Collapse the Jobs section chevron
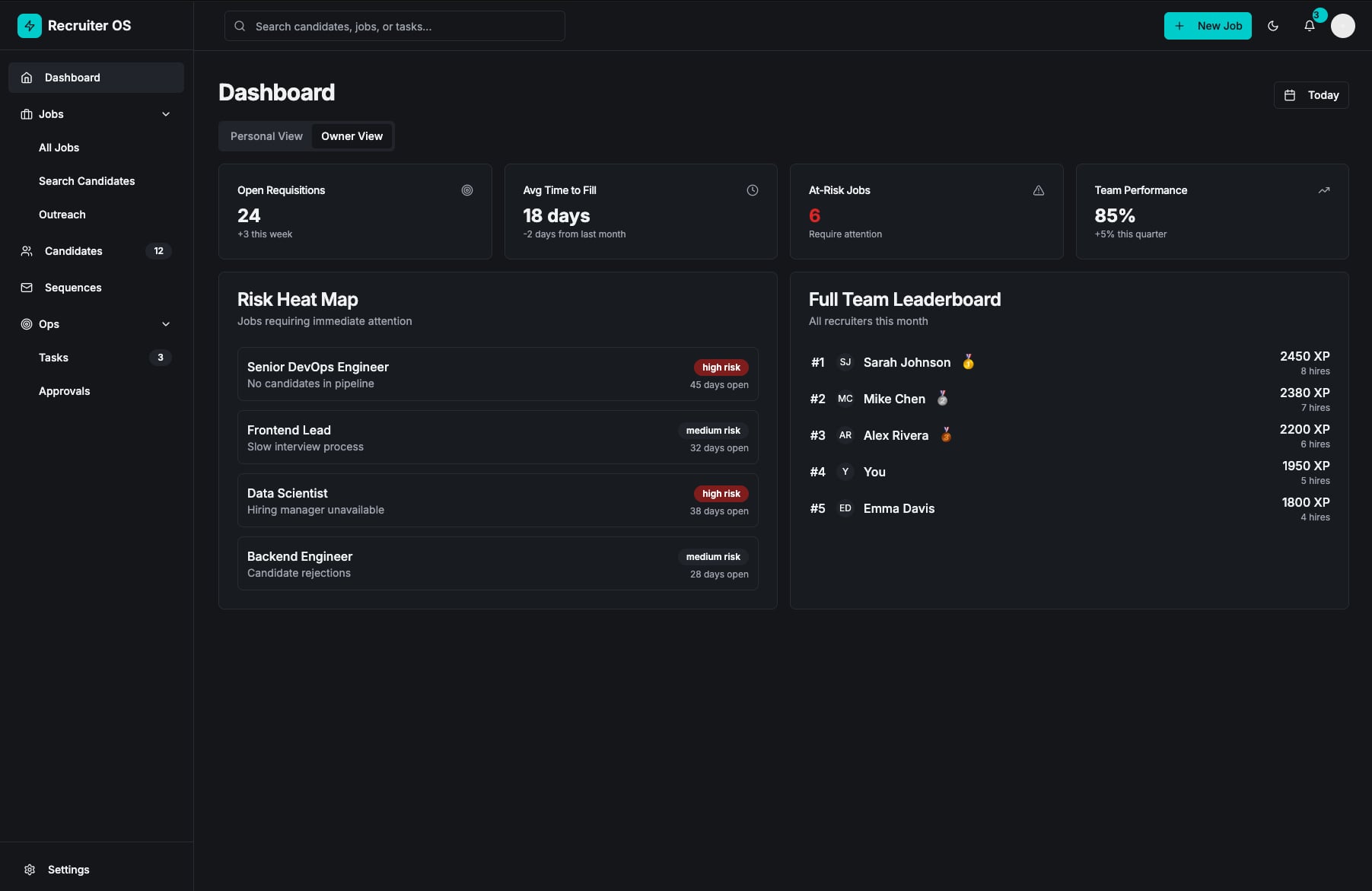1372x891 pixels. click(166, 114)
